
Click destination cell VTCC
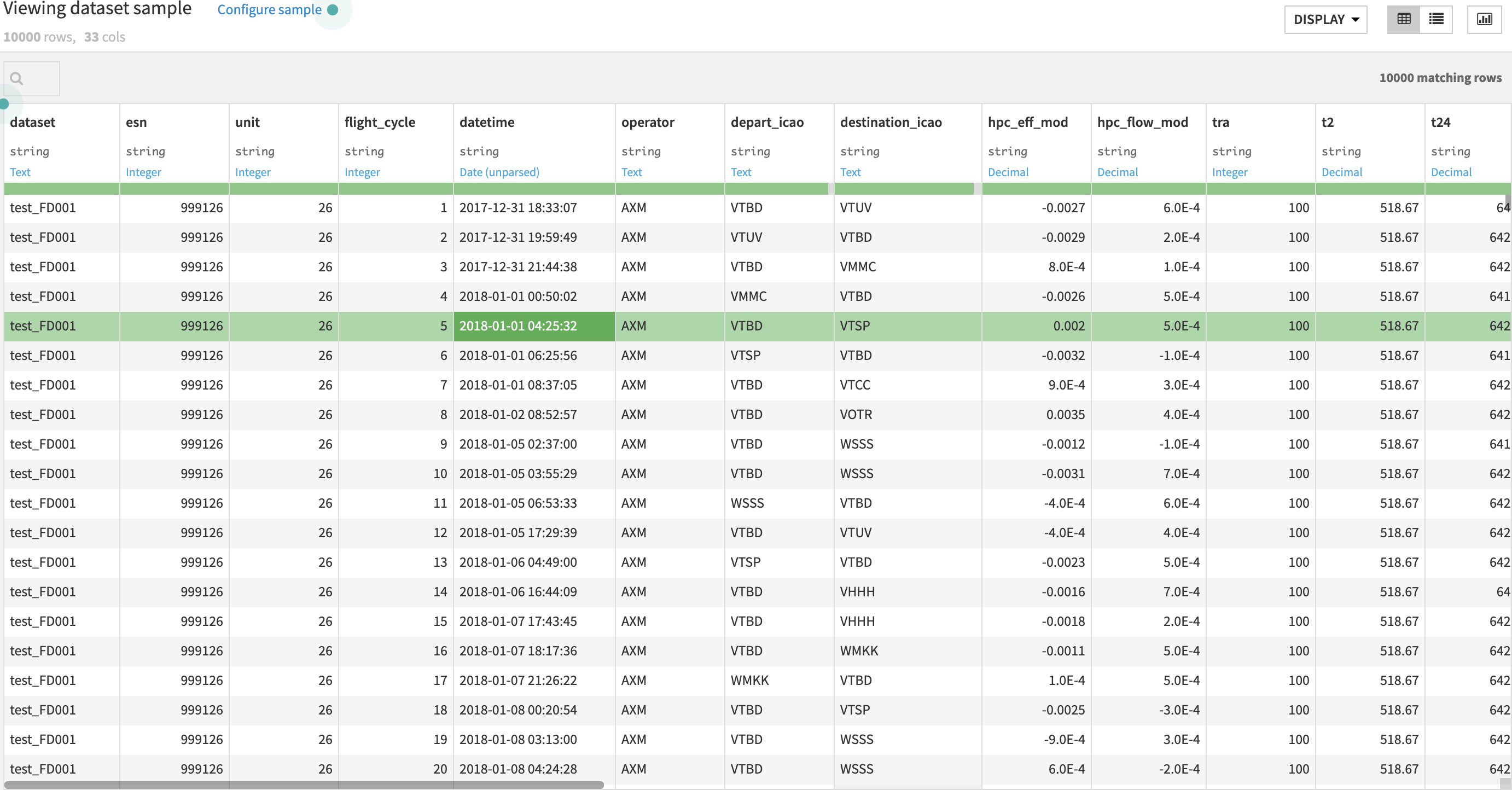pos(908,385)
